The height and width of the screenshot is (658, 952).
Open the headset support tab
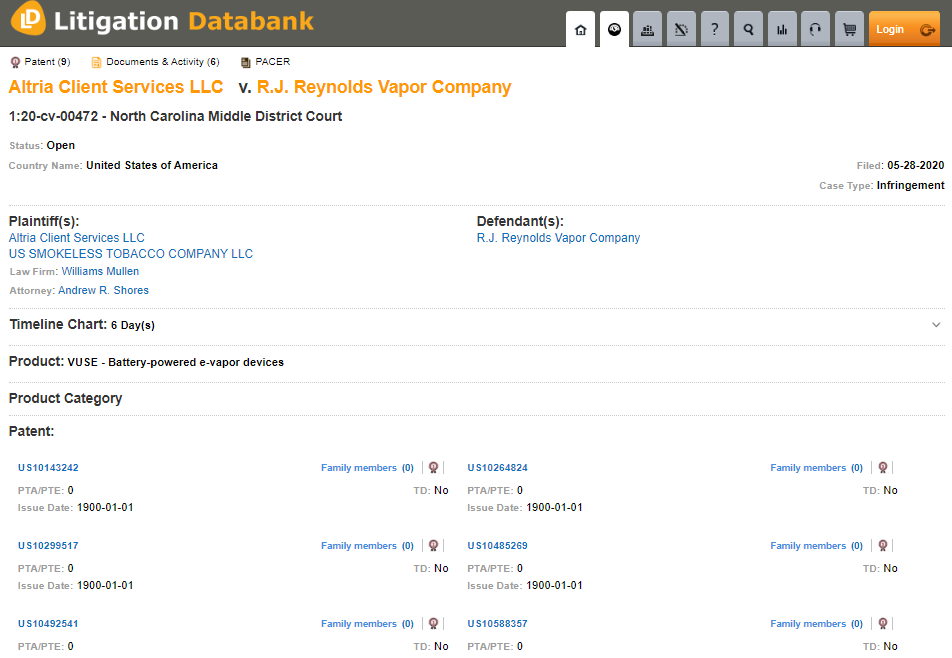coord(815,29)
